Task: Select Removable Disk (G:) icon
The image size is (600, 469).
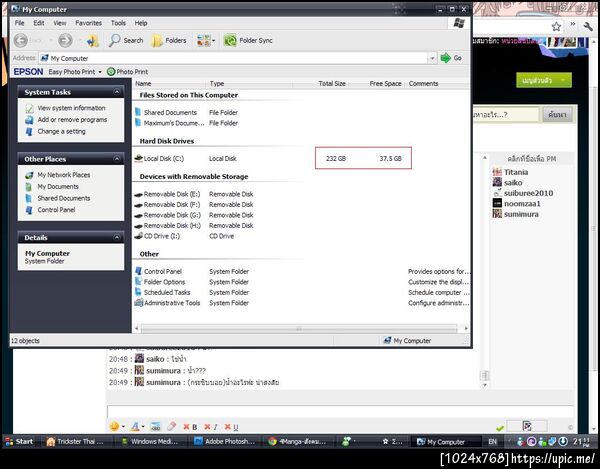Action: pos(139,215)
